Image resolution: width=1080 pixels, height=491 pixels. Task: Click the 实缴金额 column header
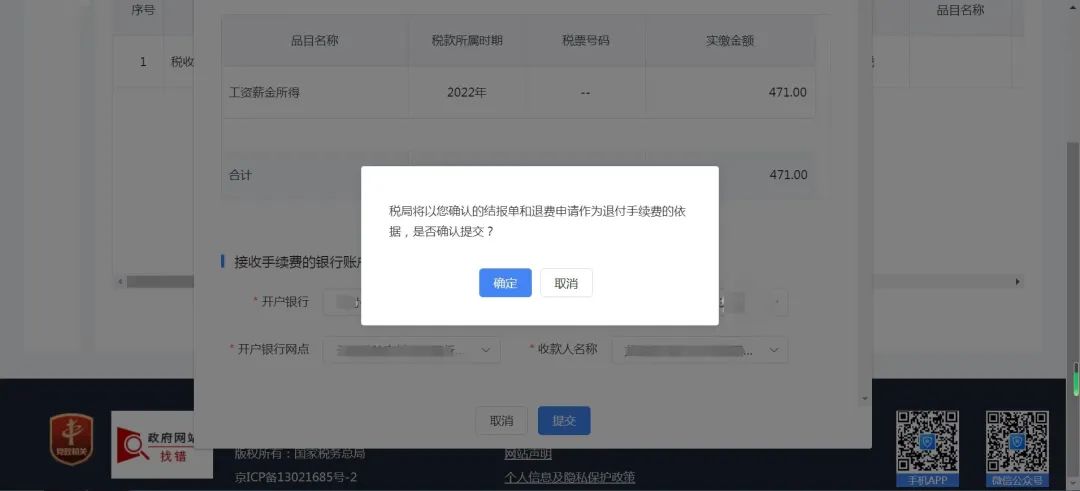(730, 41)
